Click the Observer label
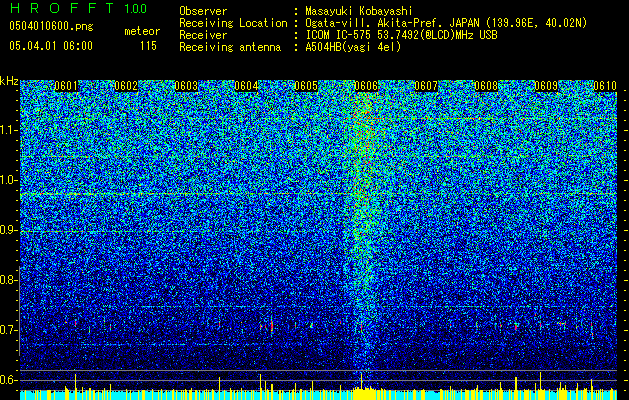629x400 pixels. [x=203, y=11]
